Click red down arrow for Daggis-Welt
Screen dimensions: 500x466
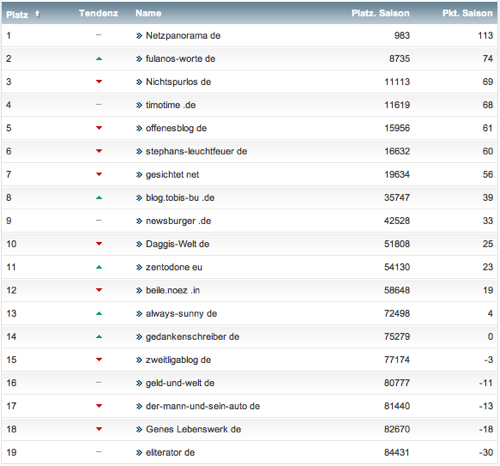(x=99, y=244)
